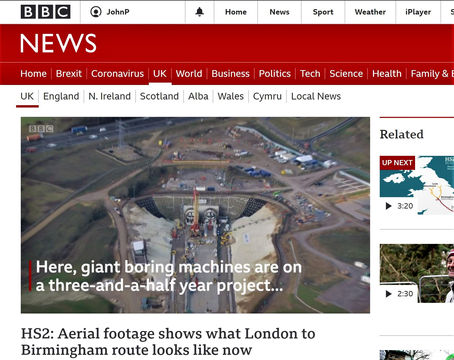Viewport: 454px width, 360px height.
Task: Open N. Ireland sub-section
Action: click(109, 96)
